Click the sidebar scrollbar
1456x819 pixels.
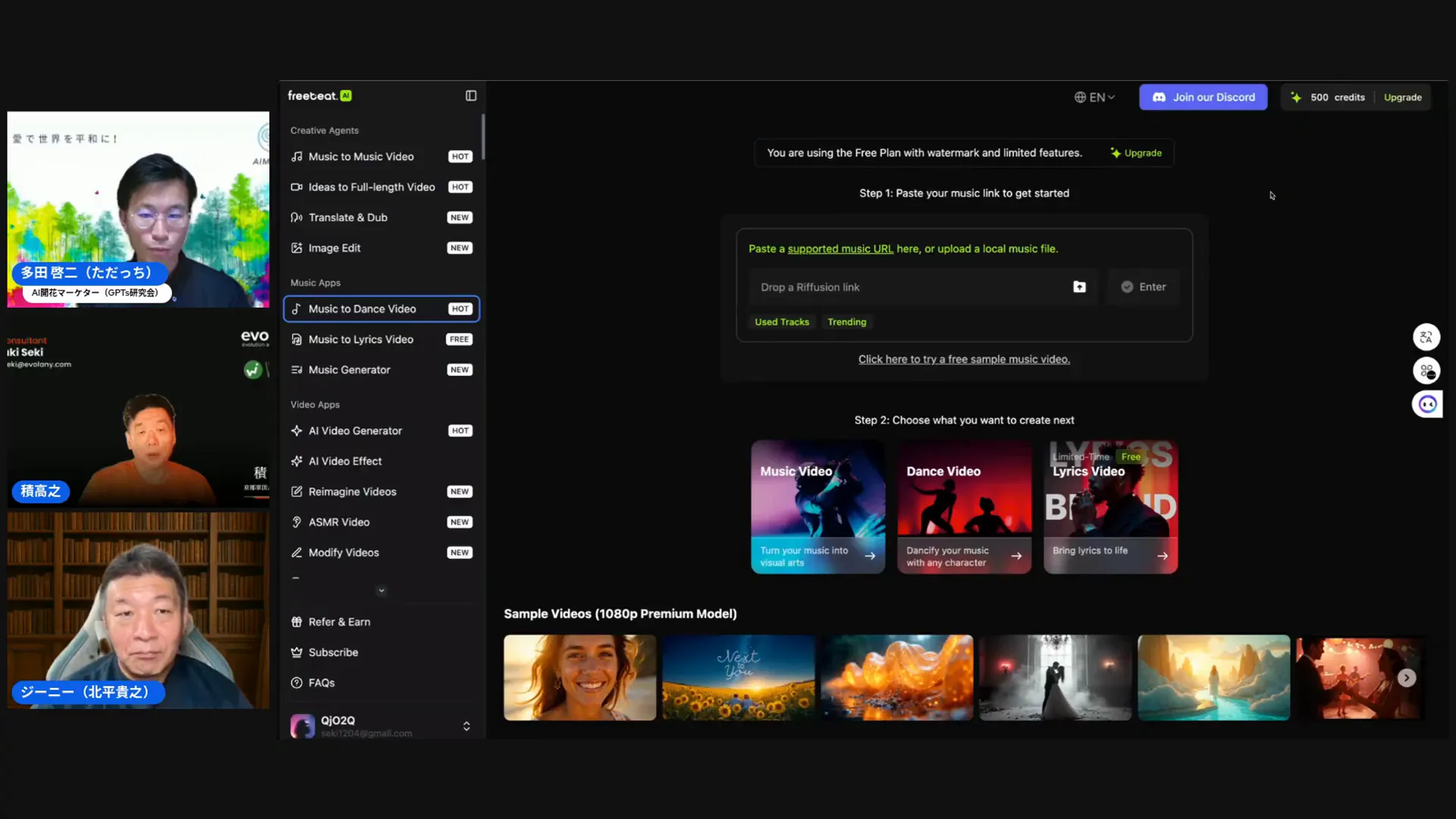pyautogui.click(x=482, y=136)
